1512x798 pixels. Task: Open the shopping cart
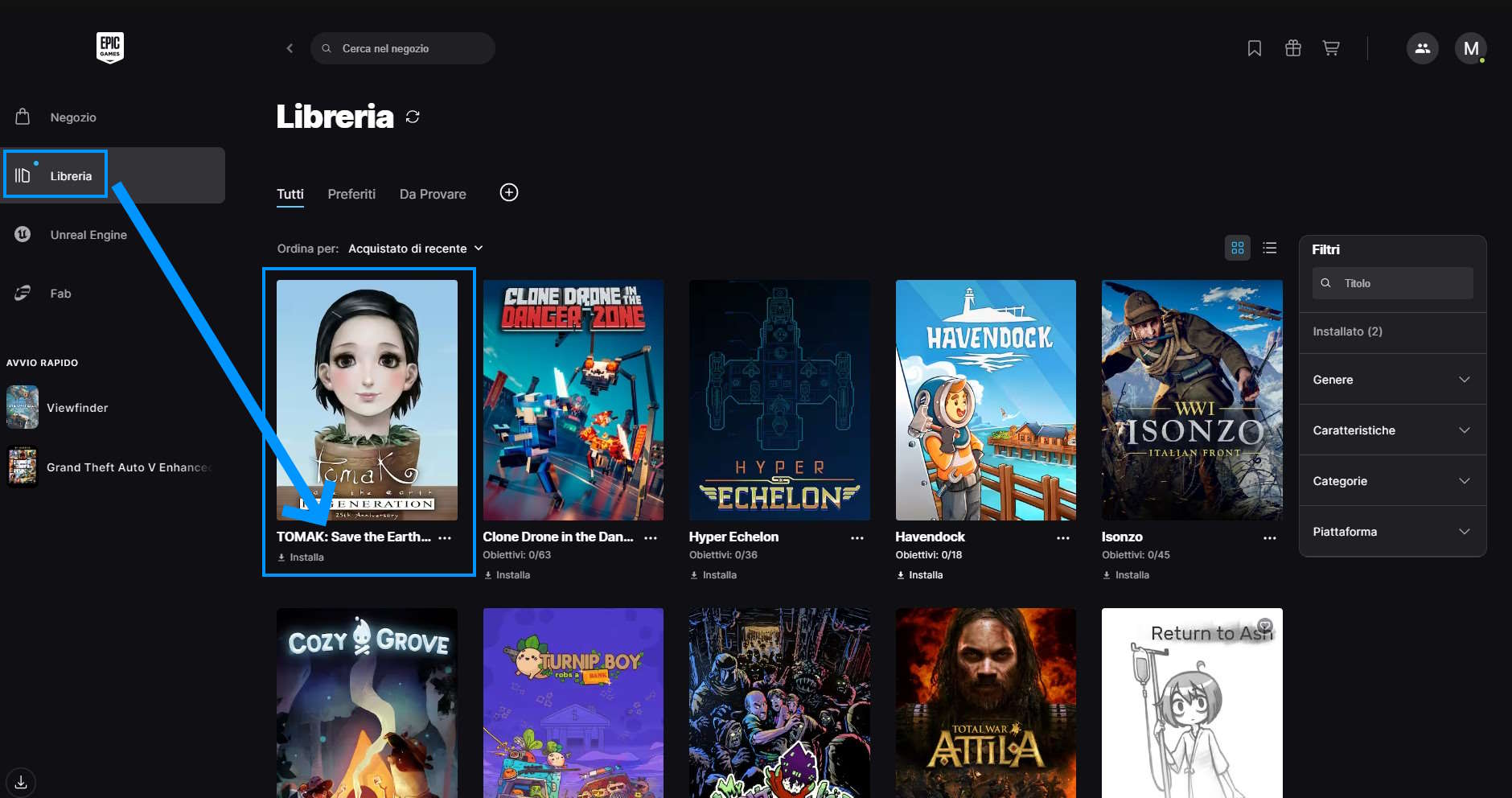pos(1331,48)
